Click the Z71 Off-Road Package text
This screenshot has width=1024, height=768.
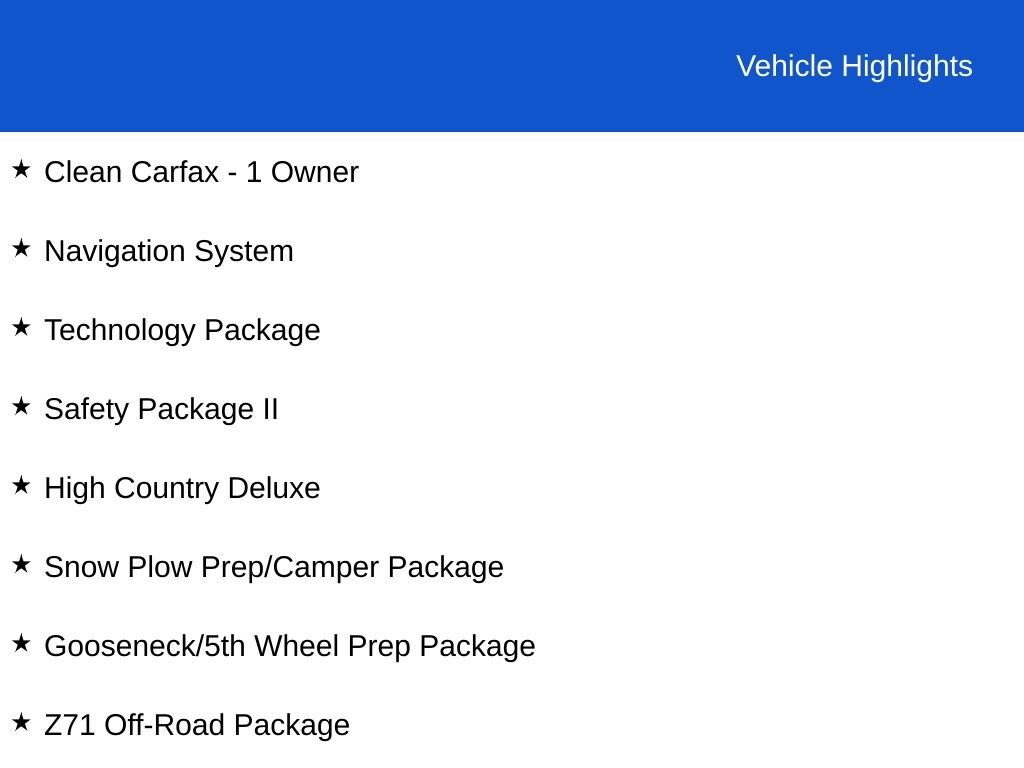click(x=197, y=725)
